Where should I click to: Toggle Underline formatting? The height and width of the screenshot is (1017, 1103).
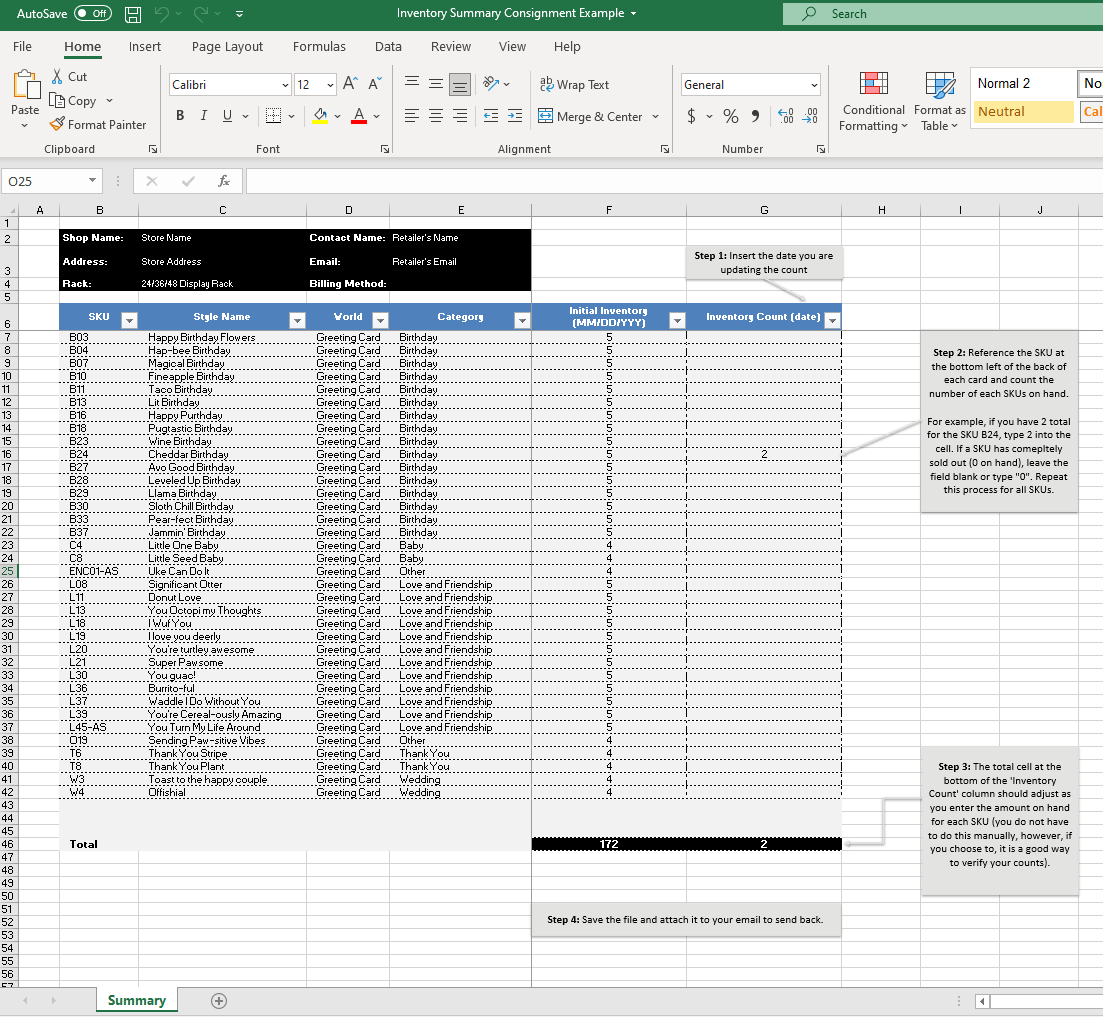click(x=227, y=115)
